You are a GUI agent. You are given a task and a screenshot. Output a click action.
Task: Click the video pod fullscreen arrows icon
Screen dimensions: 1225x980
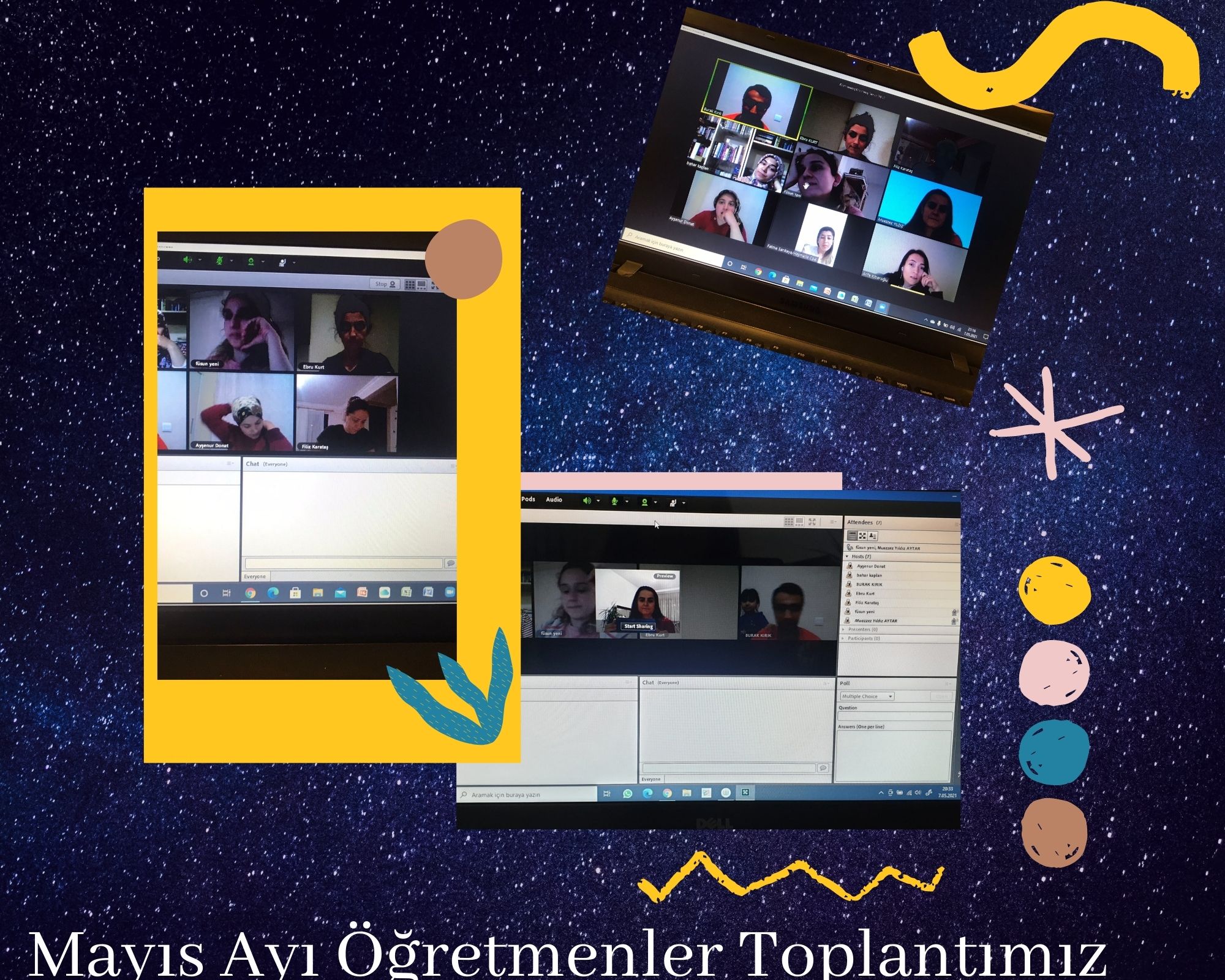tap(812, 522)
